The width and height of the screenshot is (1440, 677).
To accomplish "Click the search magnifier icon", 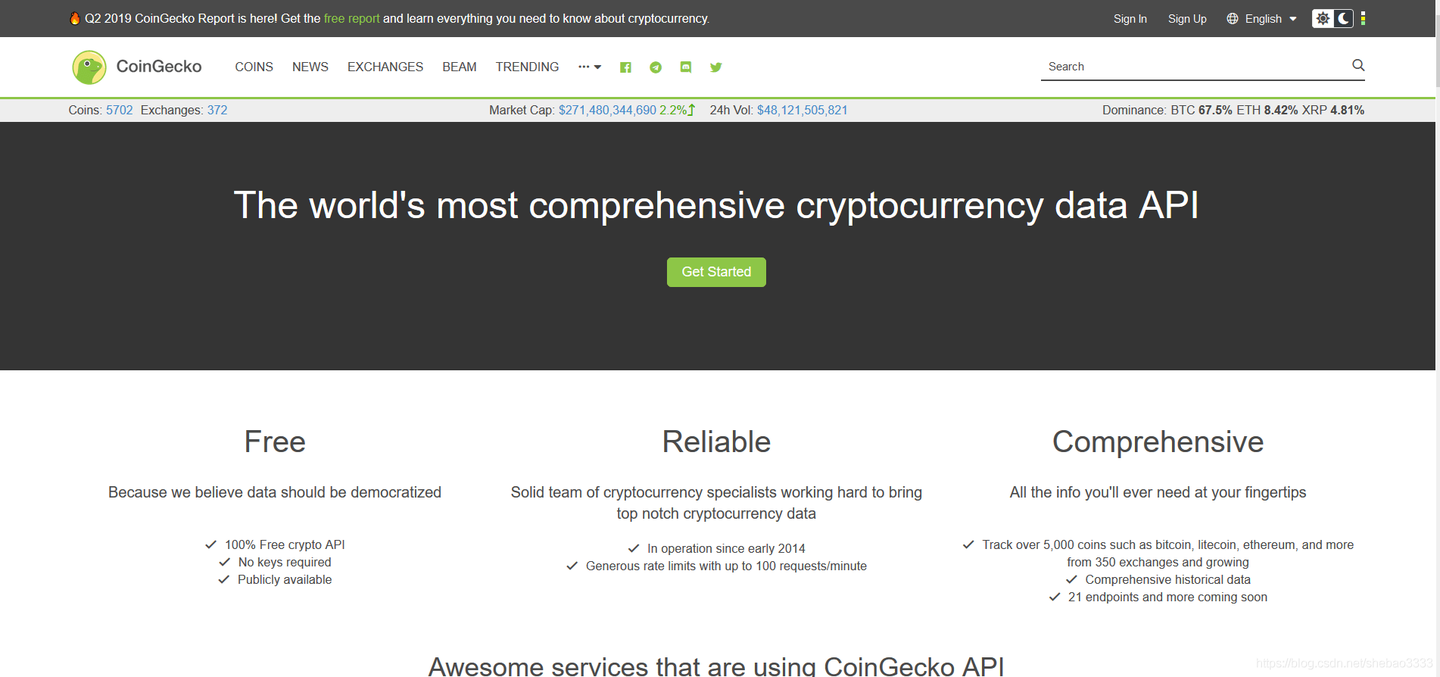I will tap(1358, 65).
